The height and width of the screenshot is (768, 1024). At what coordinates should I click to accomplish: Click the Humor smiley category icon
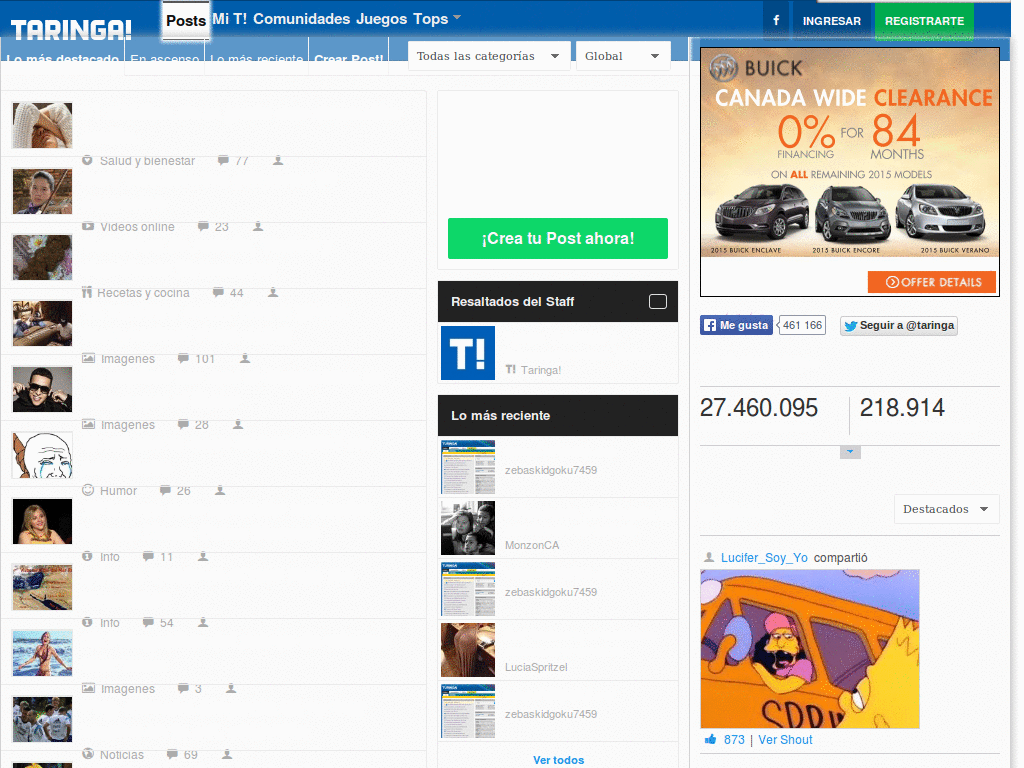pyautogui.click(x=88, y=491)
